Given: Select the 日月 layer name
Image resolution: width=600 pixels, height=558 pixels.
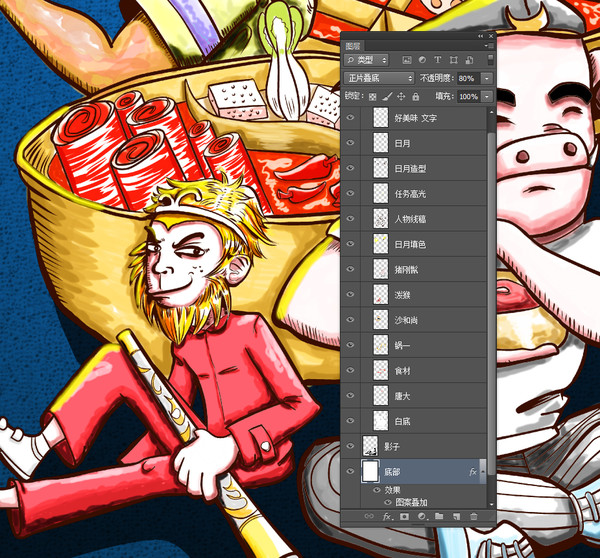Looking at the screenshot, I should pos(402,144).
